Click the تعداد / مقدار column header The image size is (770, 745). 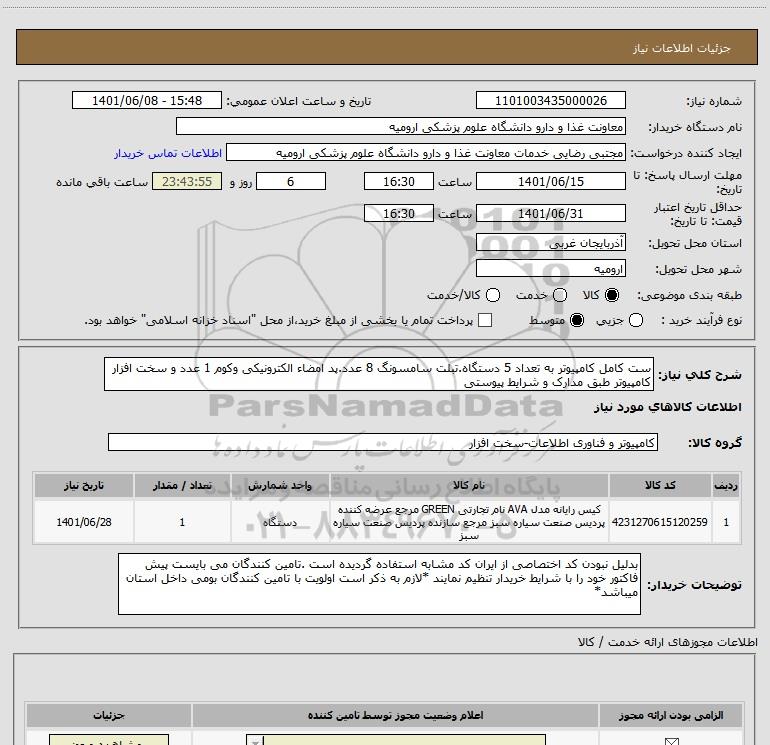point(182,485)
